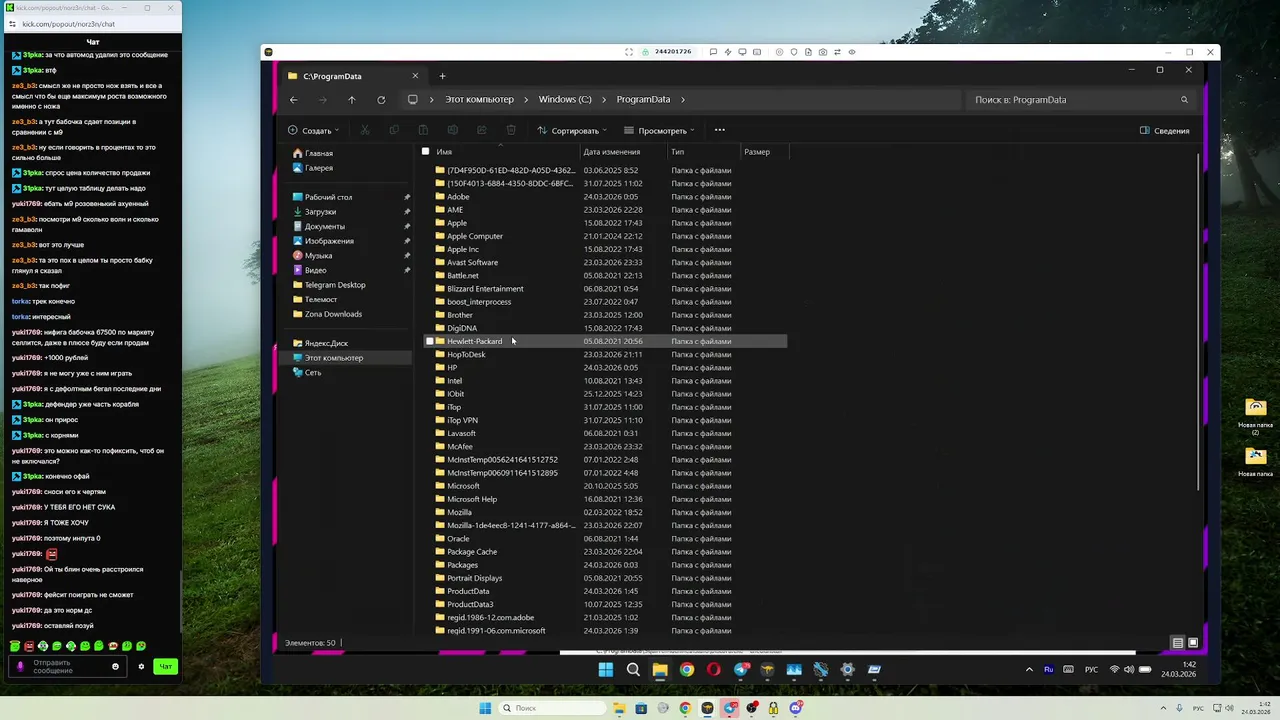This screenshot has height=720, width=1280.
Task: Open the Создать (New) dropdown
Action: tap(313, 131)
